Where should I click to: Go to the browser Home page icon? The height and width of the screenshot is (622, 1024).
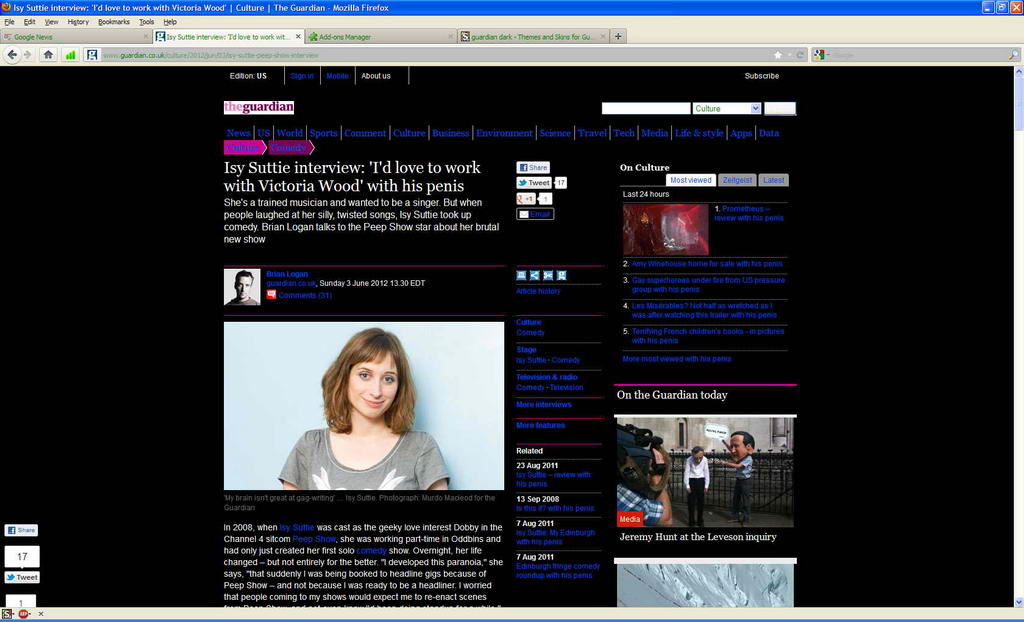pos(48,55)
